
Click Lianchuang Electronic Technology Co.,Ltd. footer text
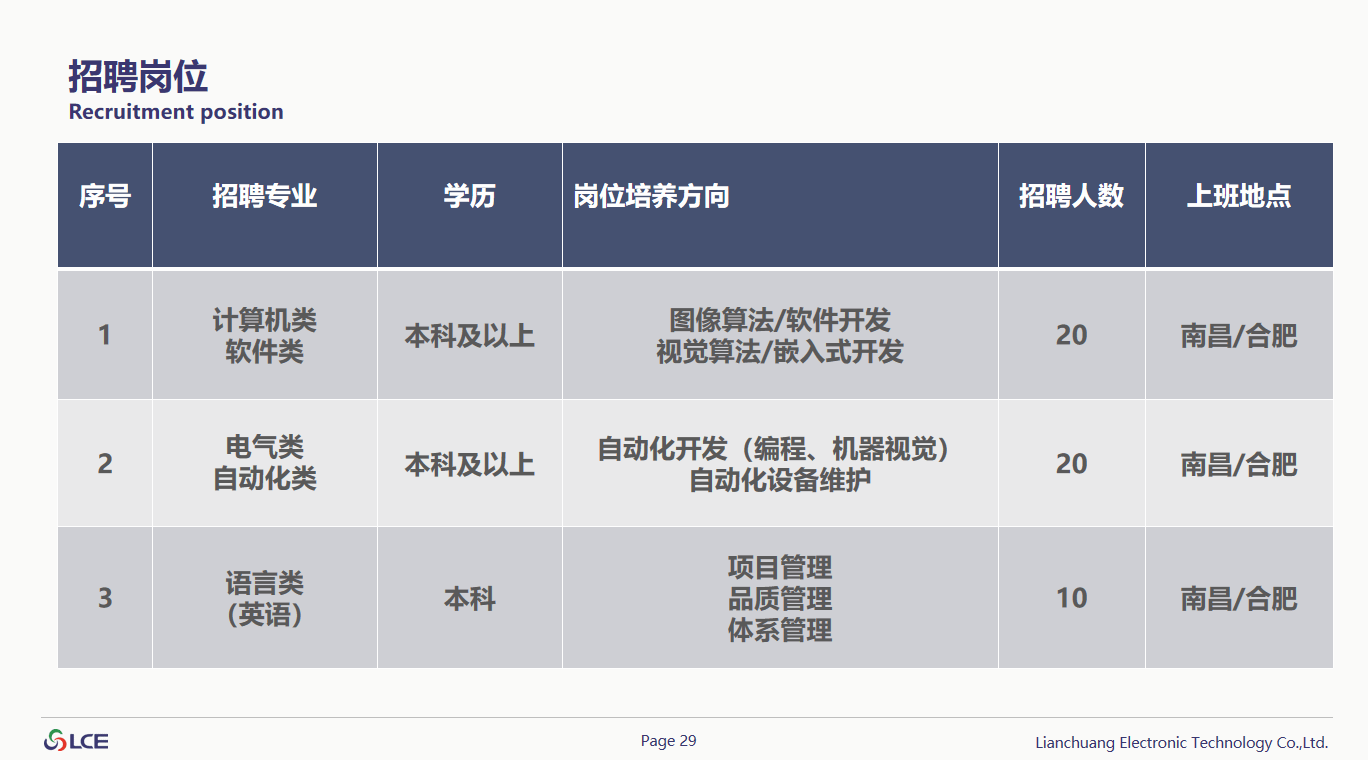pyautogui.click(x=1182, y=743)
